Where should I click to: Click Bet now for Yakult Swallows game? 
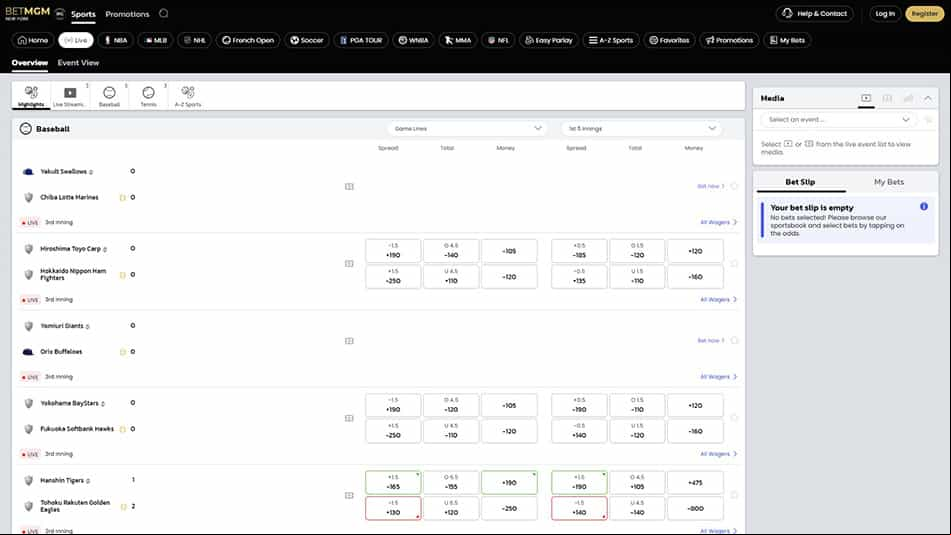710,186
